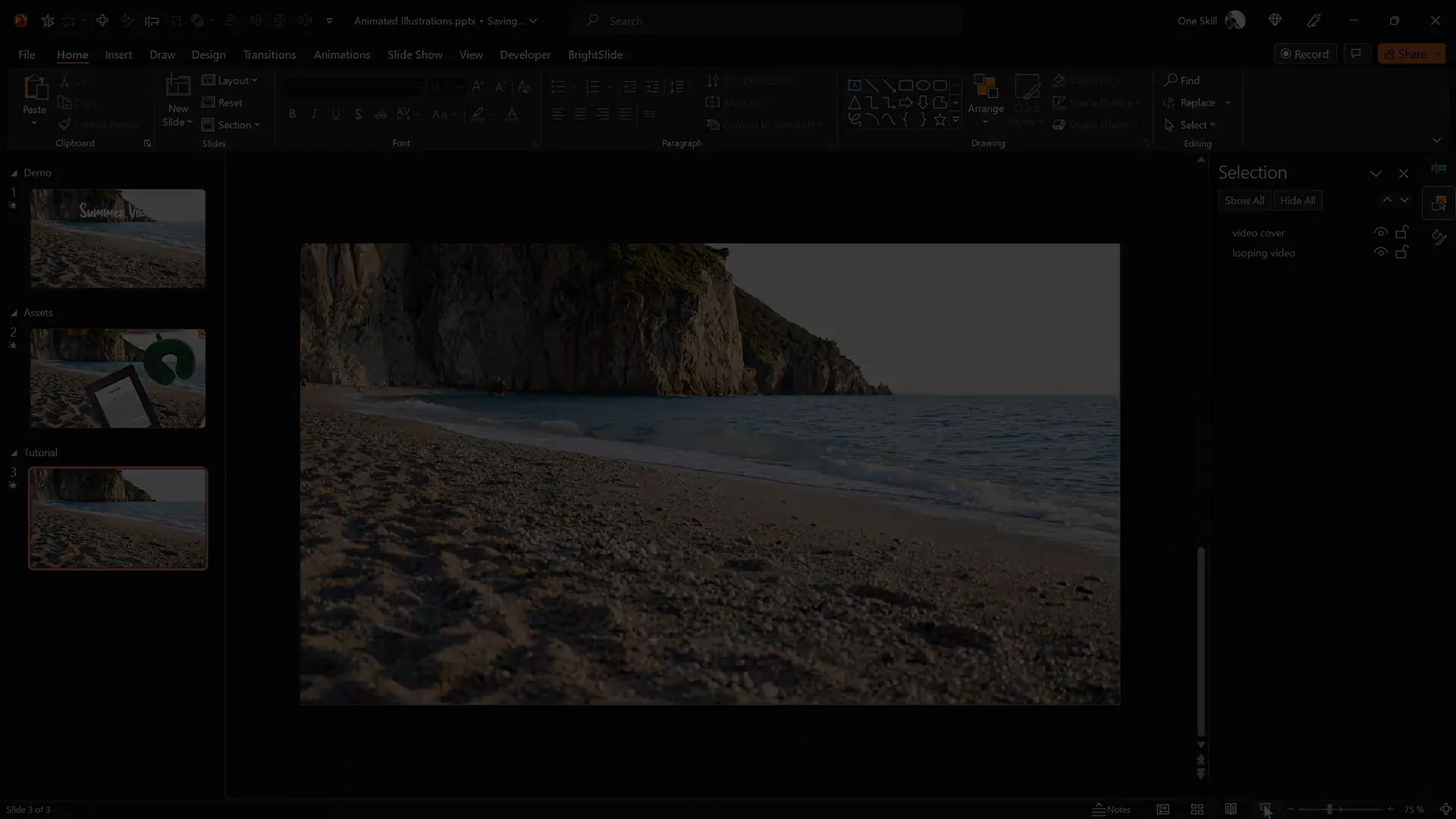This screenshot has width=1456, height=819.
Task: Open the File tab
Action: pyautogui.click(x=27, y=55)
